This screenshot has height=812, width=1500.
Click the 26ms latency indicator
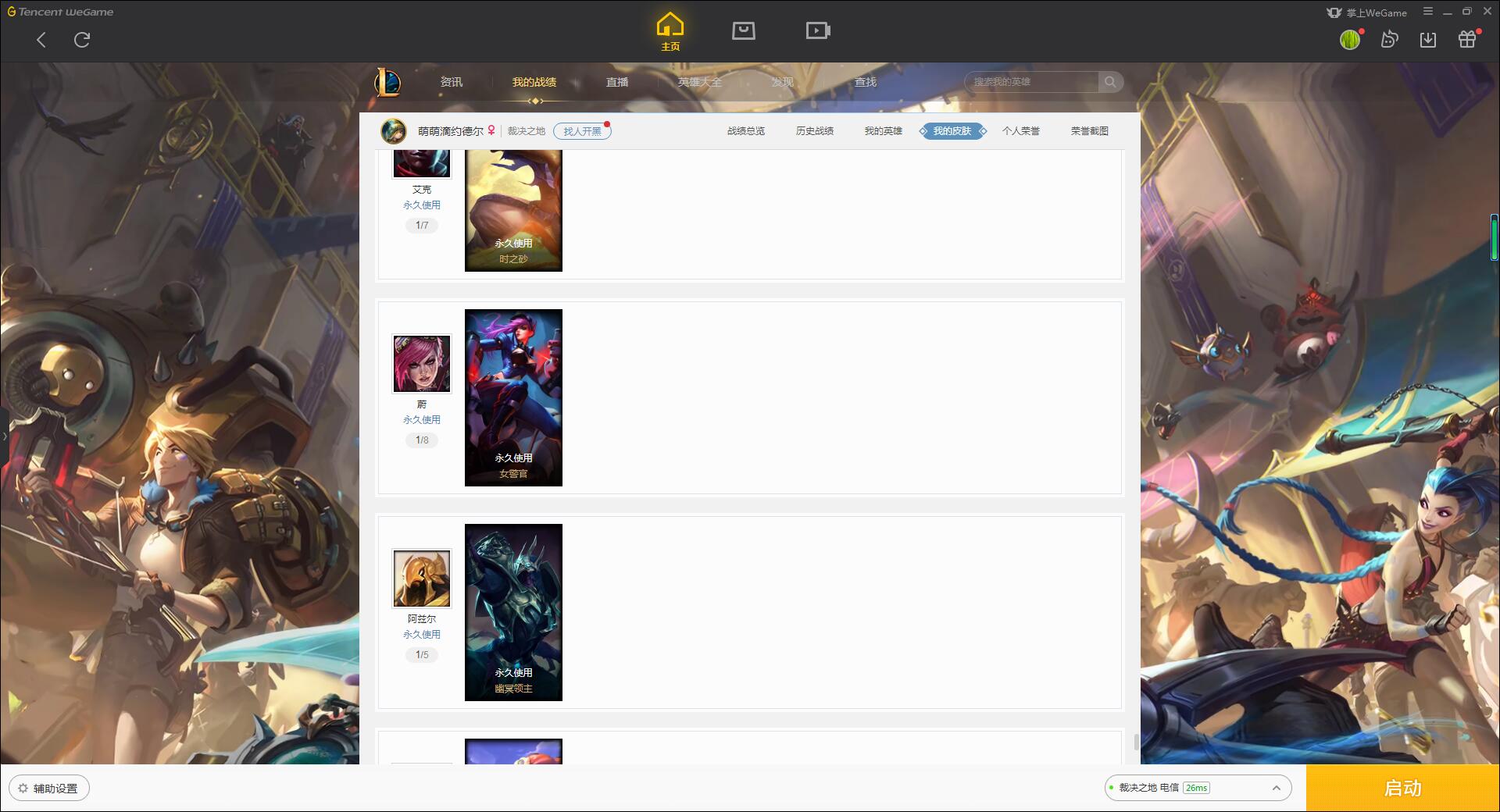pos(1196,788)
